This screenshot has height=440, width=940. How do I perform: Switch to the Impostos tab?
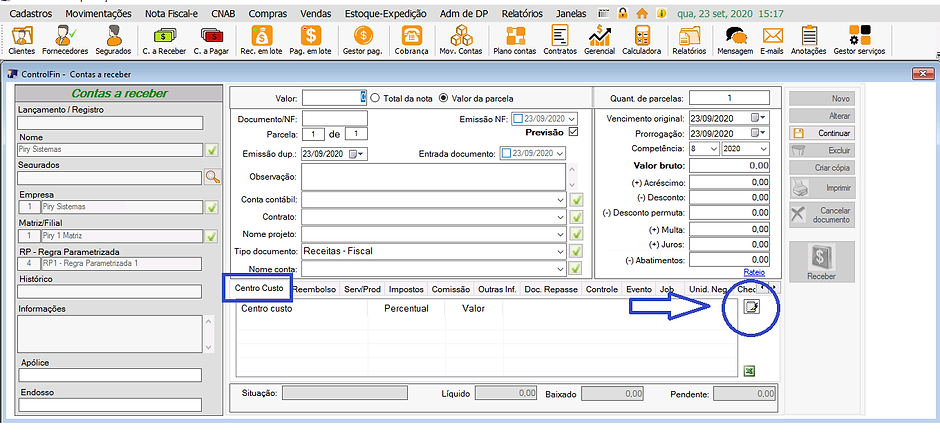click(x=406, y=290)
